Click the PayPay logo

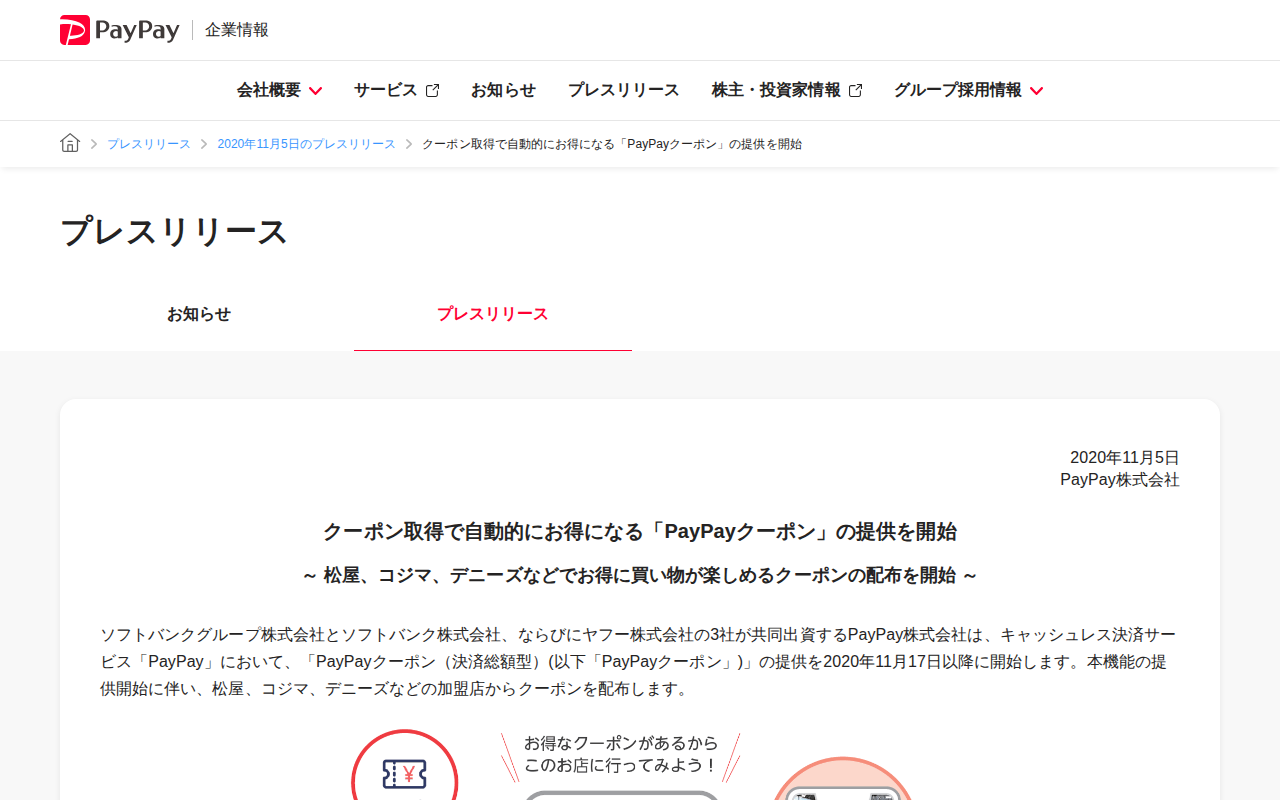tap(119, 30)
